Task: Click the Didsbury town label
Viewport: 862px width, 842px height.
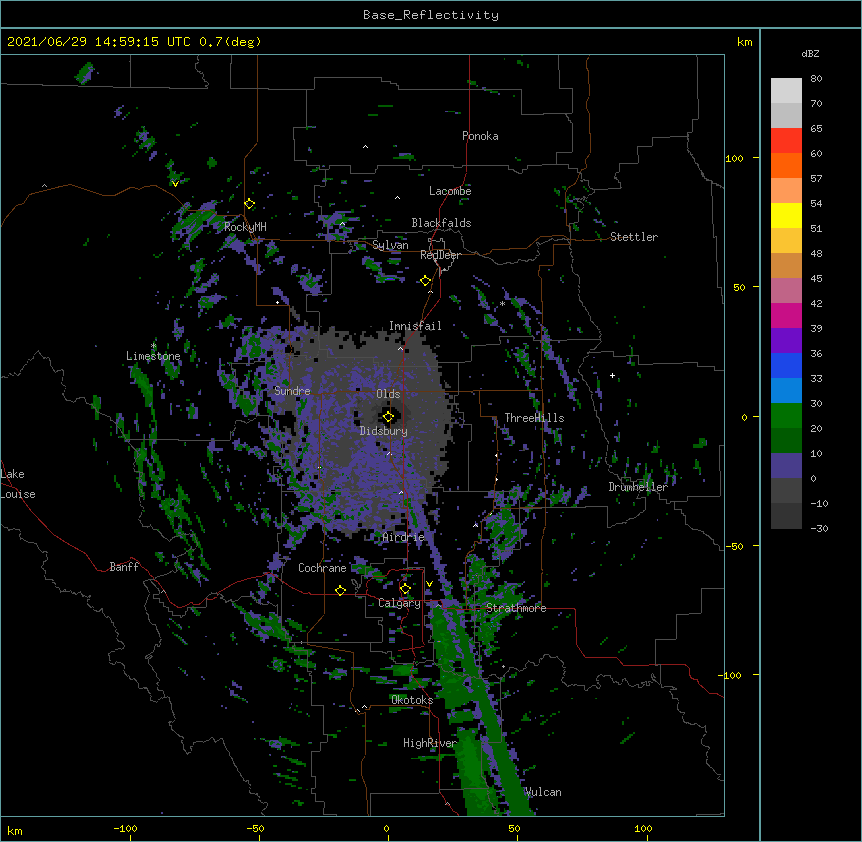Action: click(384, 431)
